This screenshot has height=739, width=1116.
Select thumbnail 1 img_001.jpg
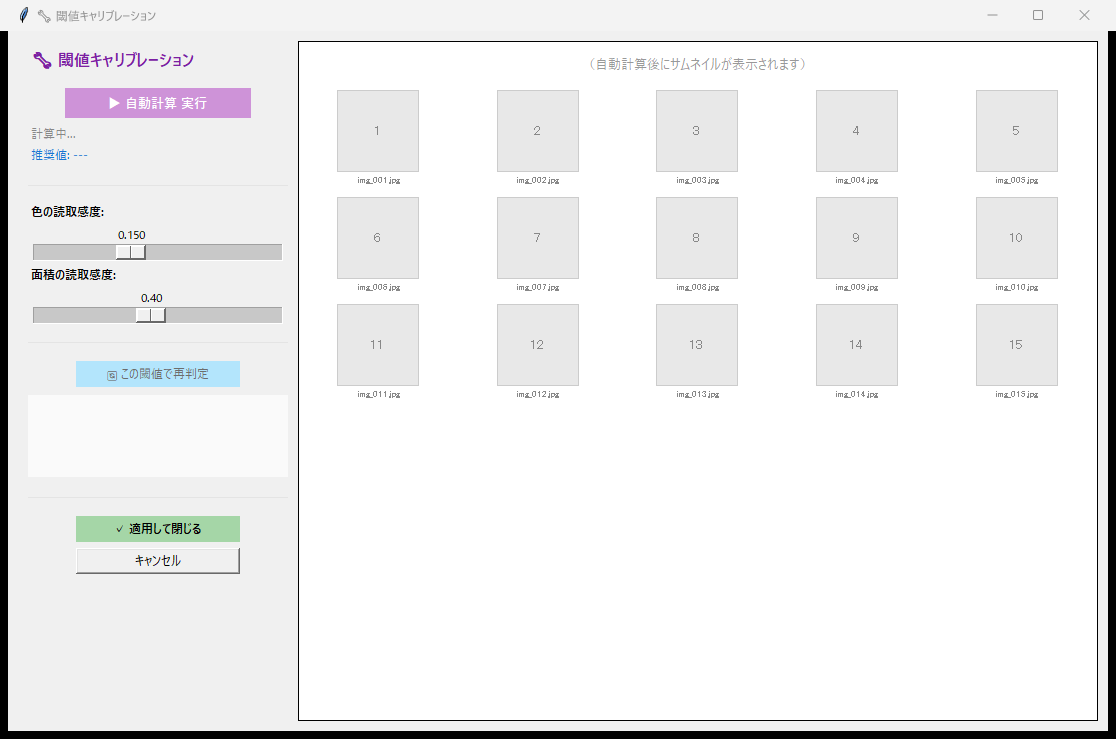tap(377, 131)
